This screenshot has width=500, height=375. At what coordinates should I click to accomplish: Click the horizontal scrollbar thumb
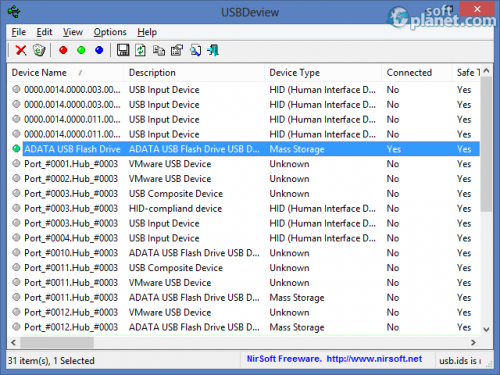57,342
